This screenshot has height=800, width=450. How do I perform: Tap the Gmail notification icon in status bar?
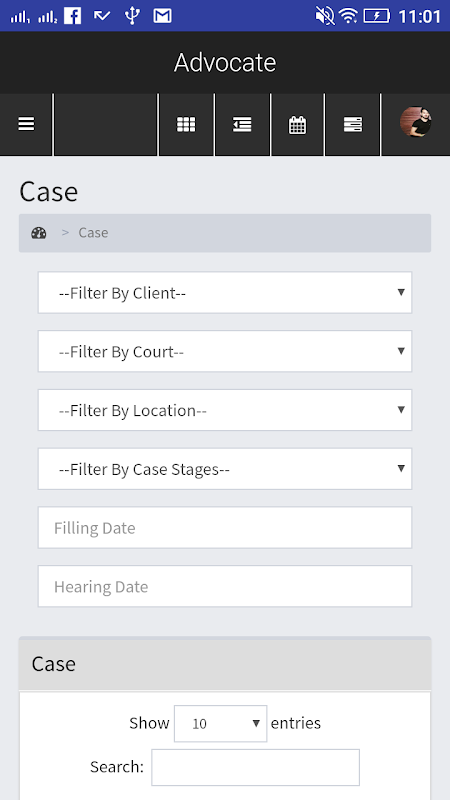(x=162, y=16)
